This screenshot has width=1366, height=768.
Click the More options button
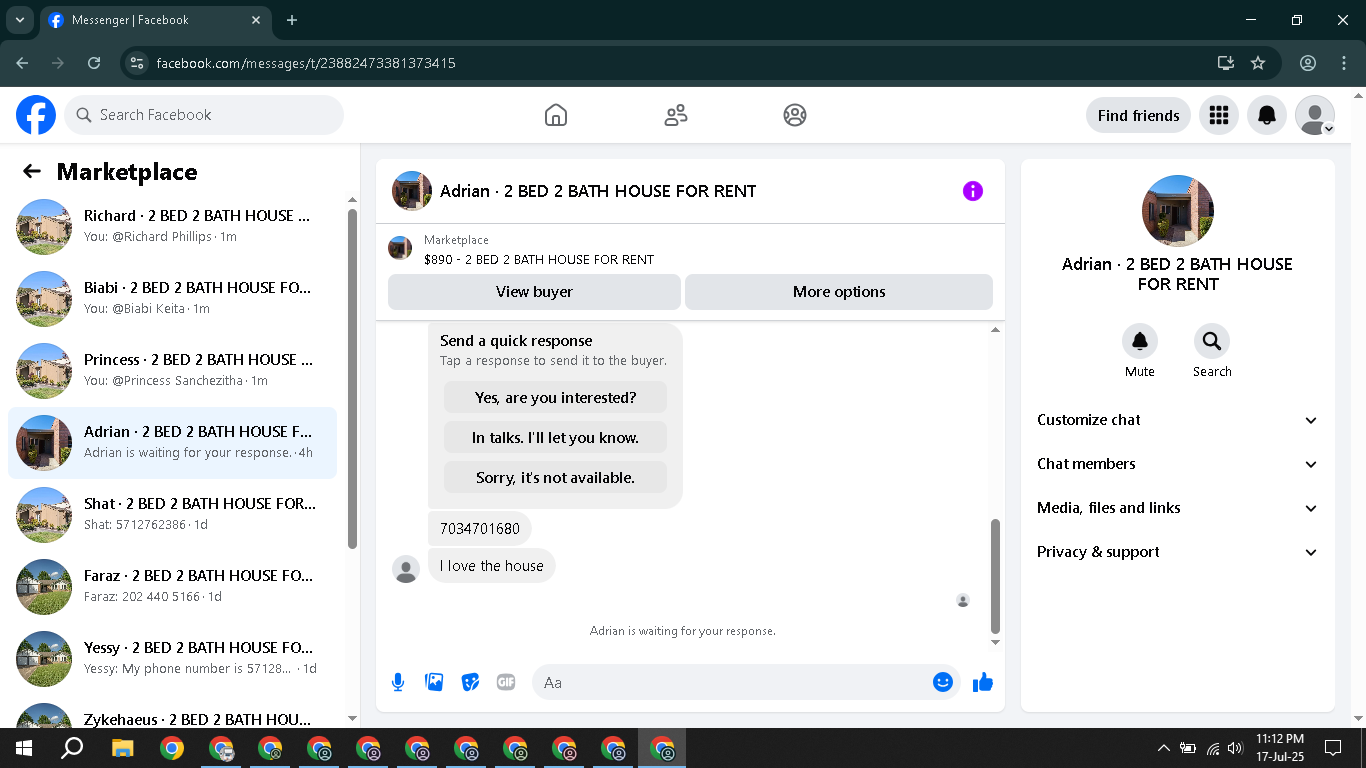click(839, 292)
